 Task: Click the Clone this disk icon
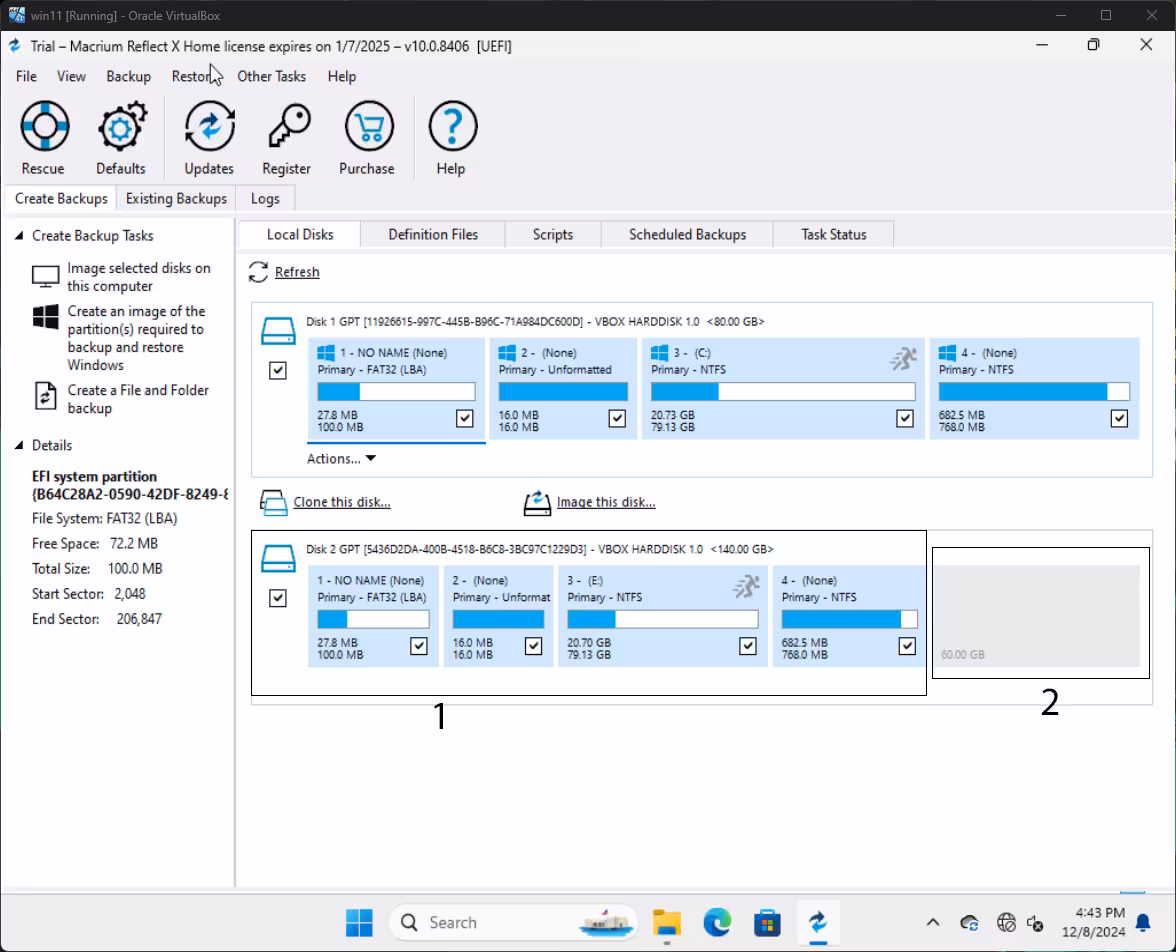(273, 503)
